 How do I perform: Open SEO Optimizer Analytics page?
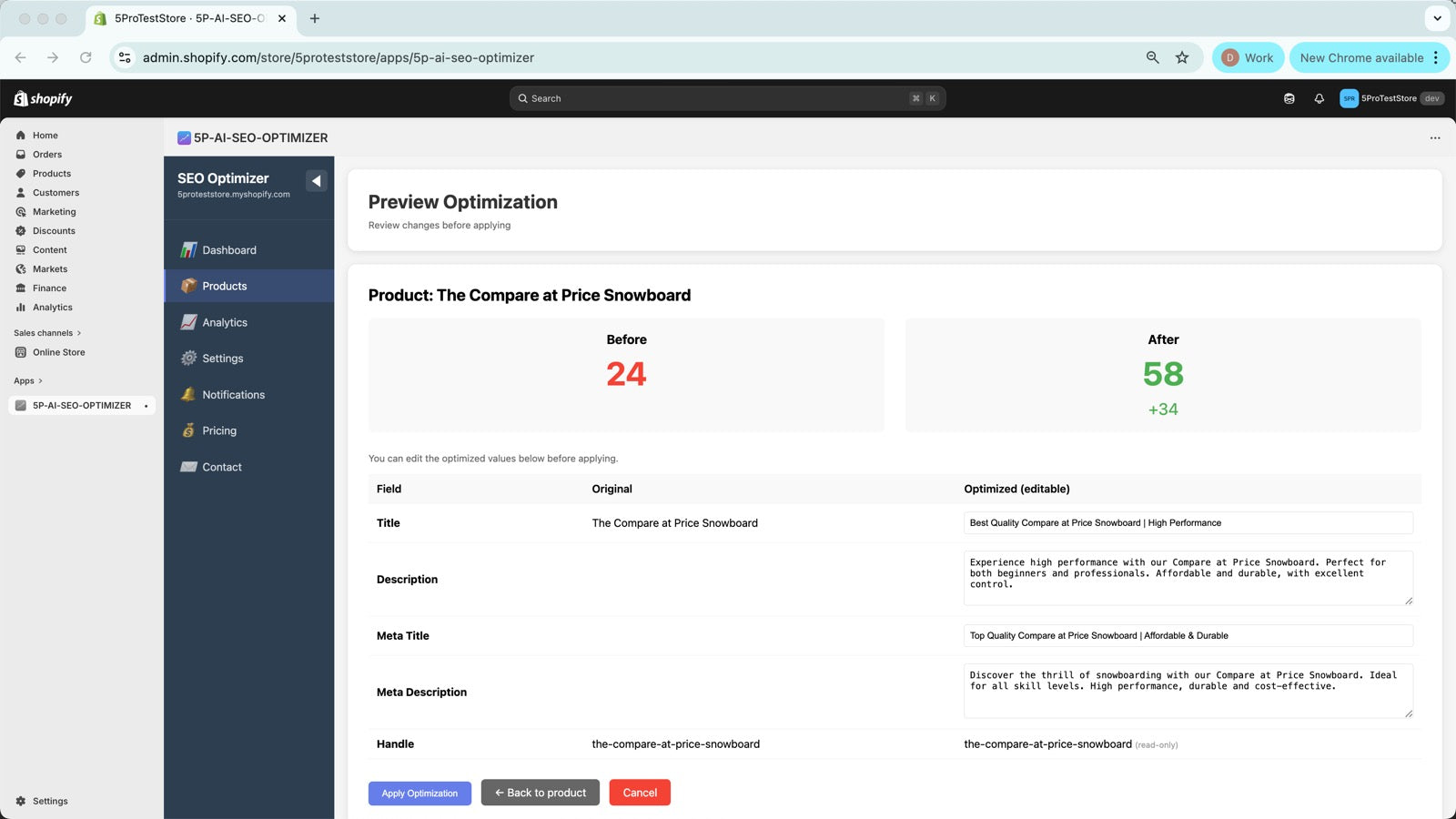coord(249,322)
